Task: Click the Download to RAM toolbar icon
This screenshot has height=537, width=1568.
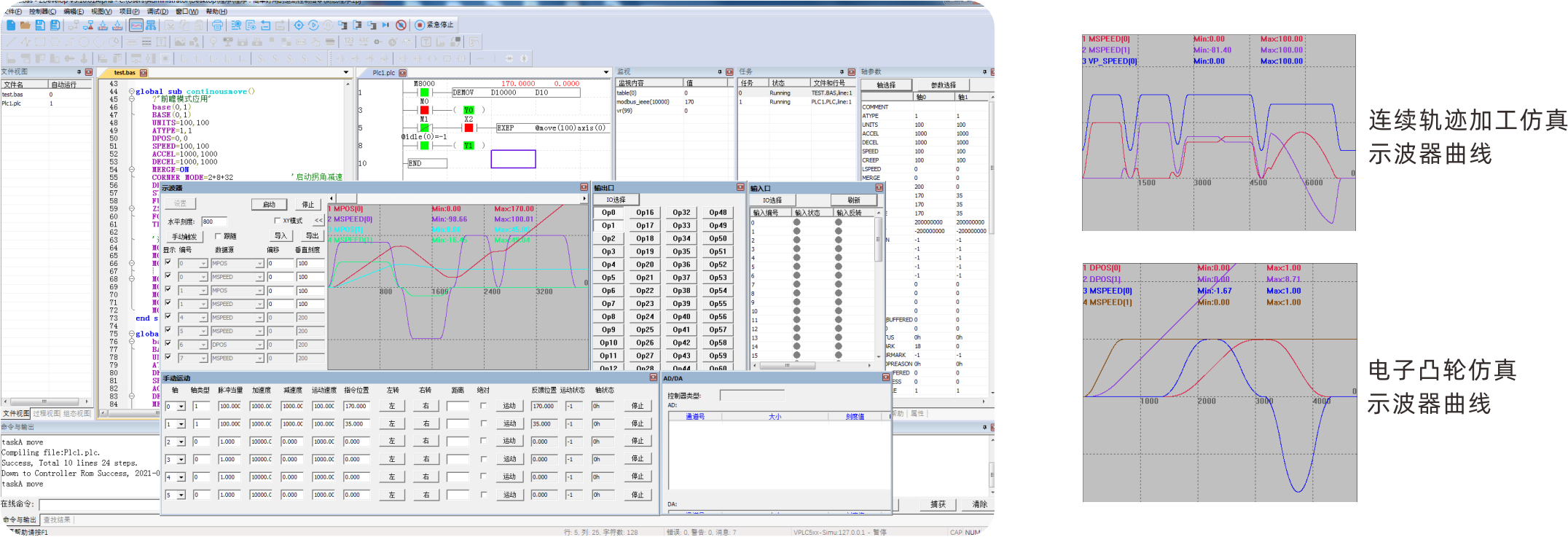Action: 103,25
